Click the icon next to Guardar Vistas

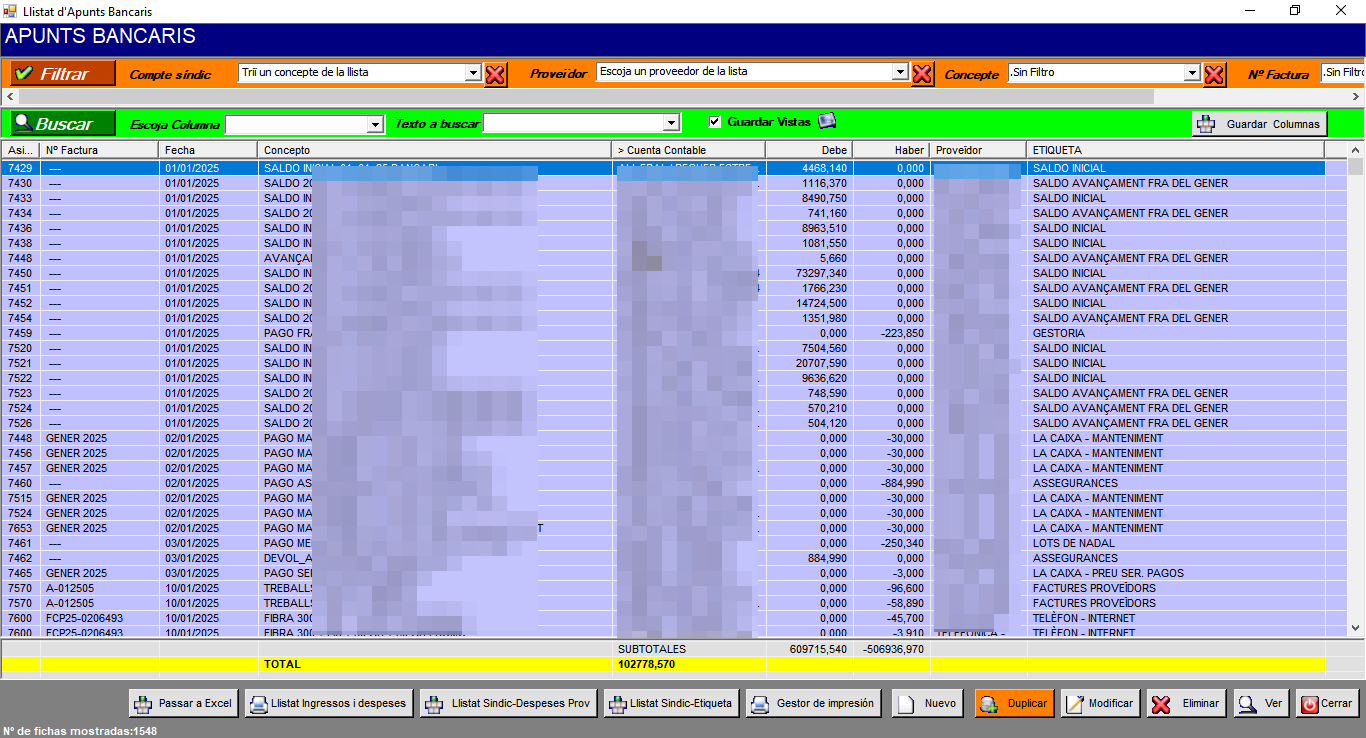tap(827, 122)
